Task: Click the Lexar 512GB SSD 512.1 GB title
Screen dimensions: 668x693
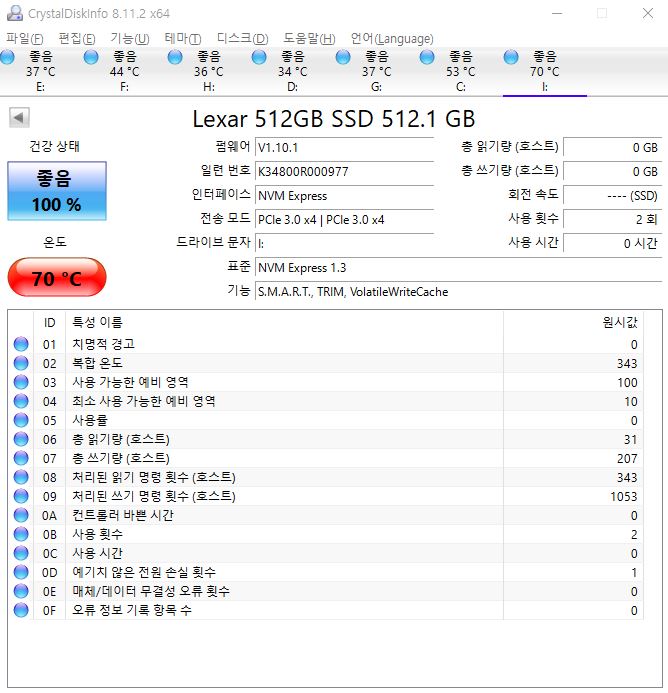Action: click(334, 118)
